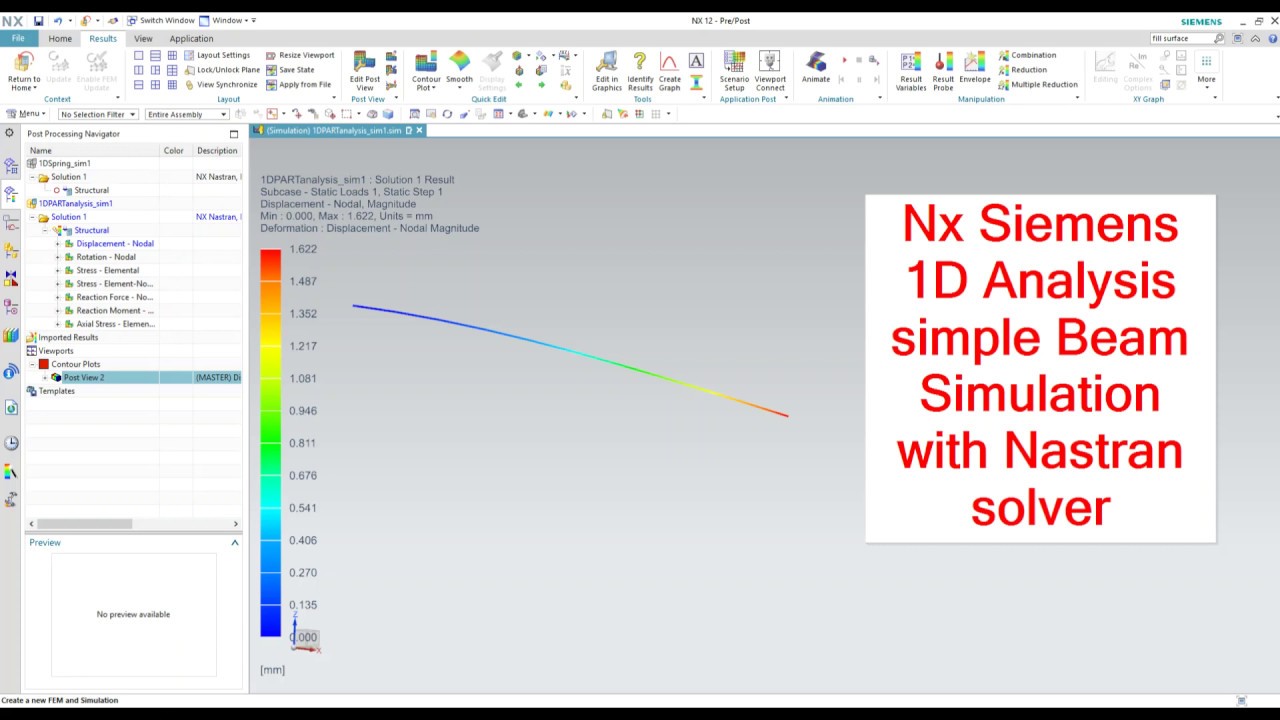Select the single viewport layout icon

click(x=139, y=55)
